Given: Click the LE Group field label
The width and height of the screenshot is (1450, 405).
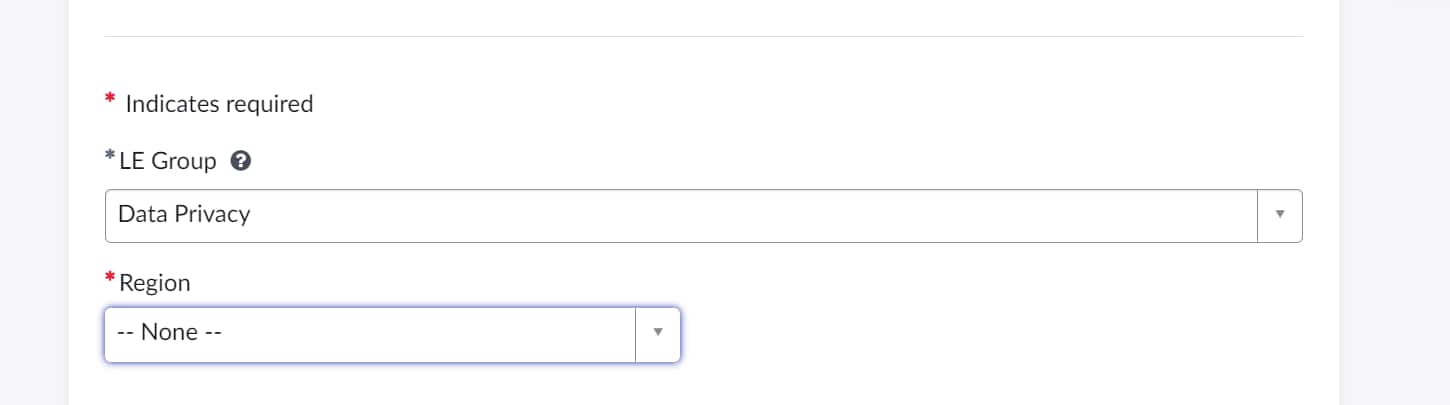Looking at the screenshot, I should point(167,160).
